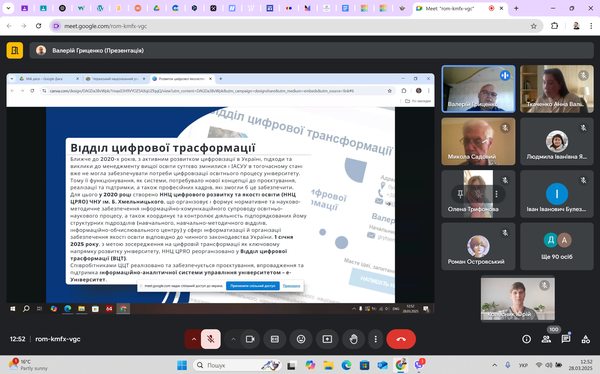This screenshot has height=374, width=600.
Task: Start presenting your screen
Action: (327, 339)
